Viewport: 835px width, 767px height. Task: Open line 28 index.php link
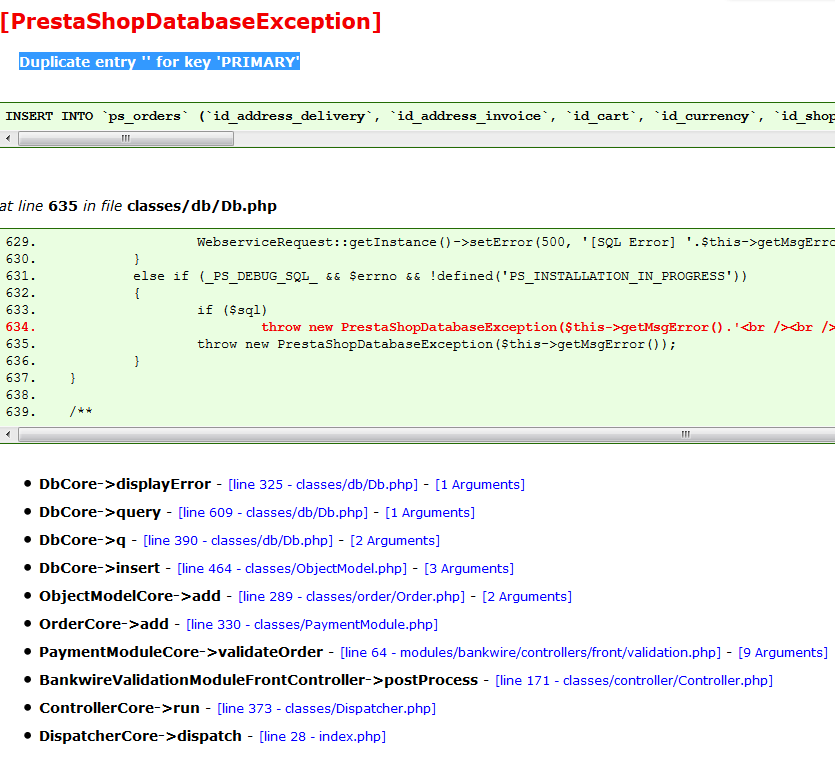point(323,736)
